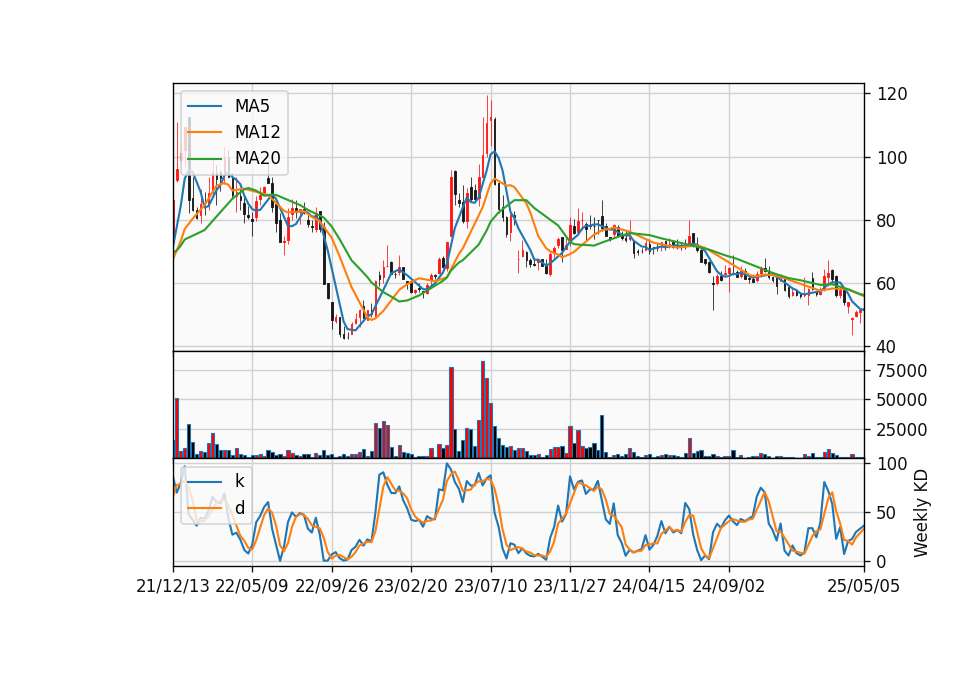The height and width of the screenshot is (690, 960).
Task: Click the 0 tick on Weekly KD axis
Action: point(882,561)
